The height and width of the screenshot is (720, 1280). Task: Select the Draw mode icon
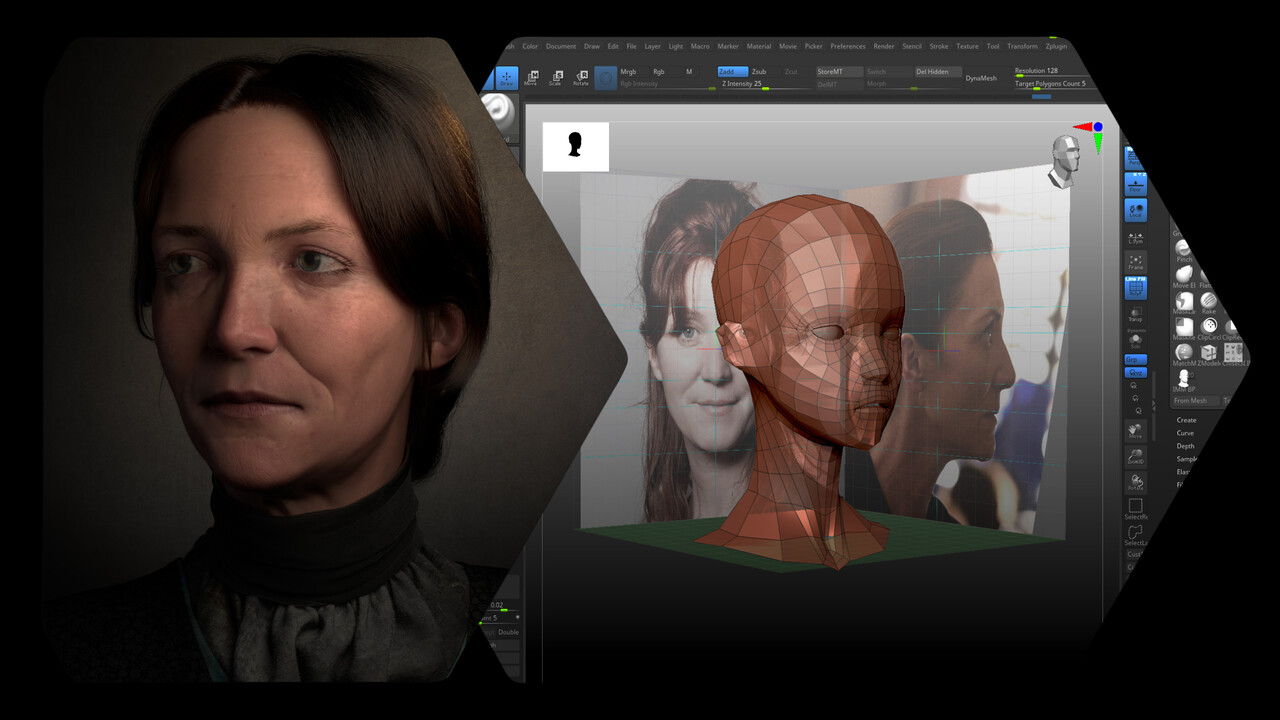tap(507, 77)
